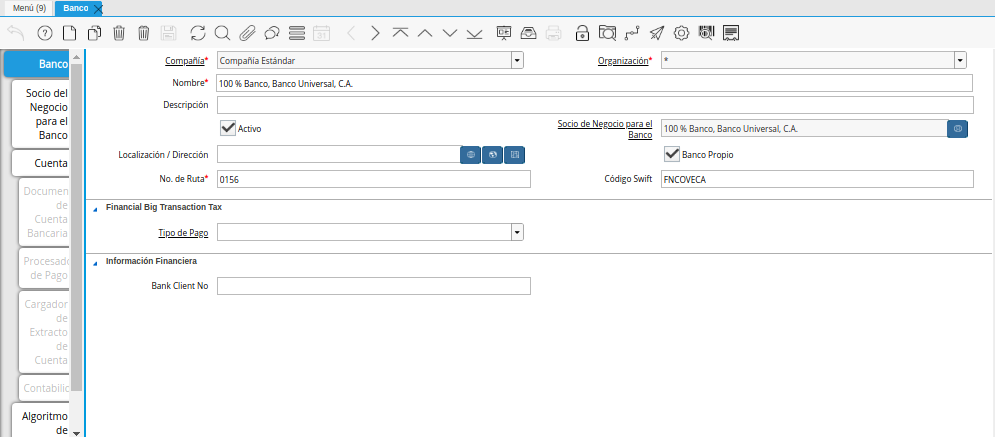Click the Socio de Negocio lookup button

pos(958,129)
